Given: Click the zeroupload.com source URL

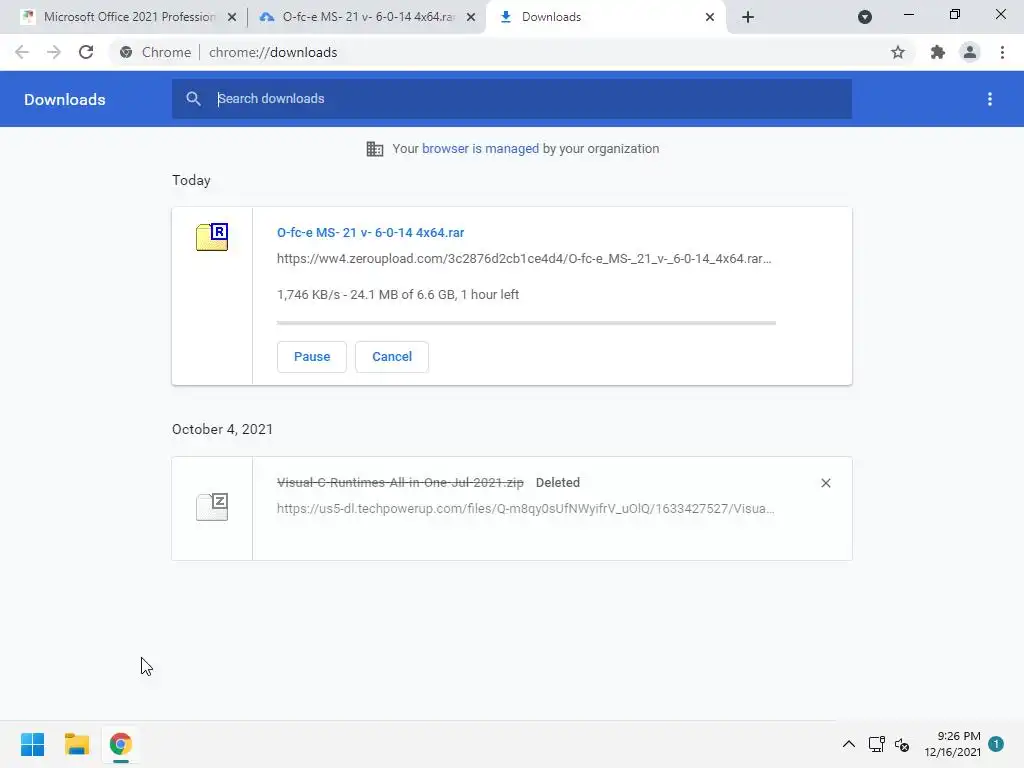Looking at the screenshot, I should click(524, 259).
